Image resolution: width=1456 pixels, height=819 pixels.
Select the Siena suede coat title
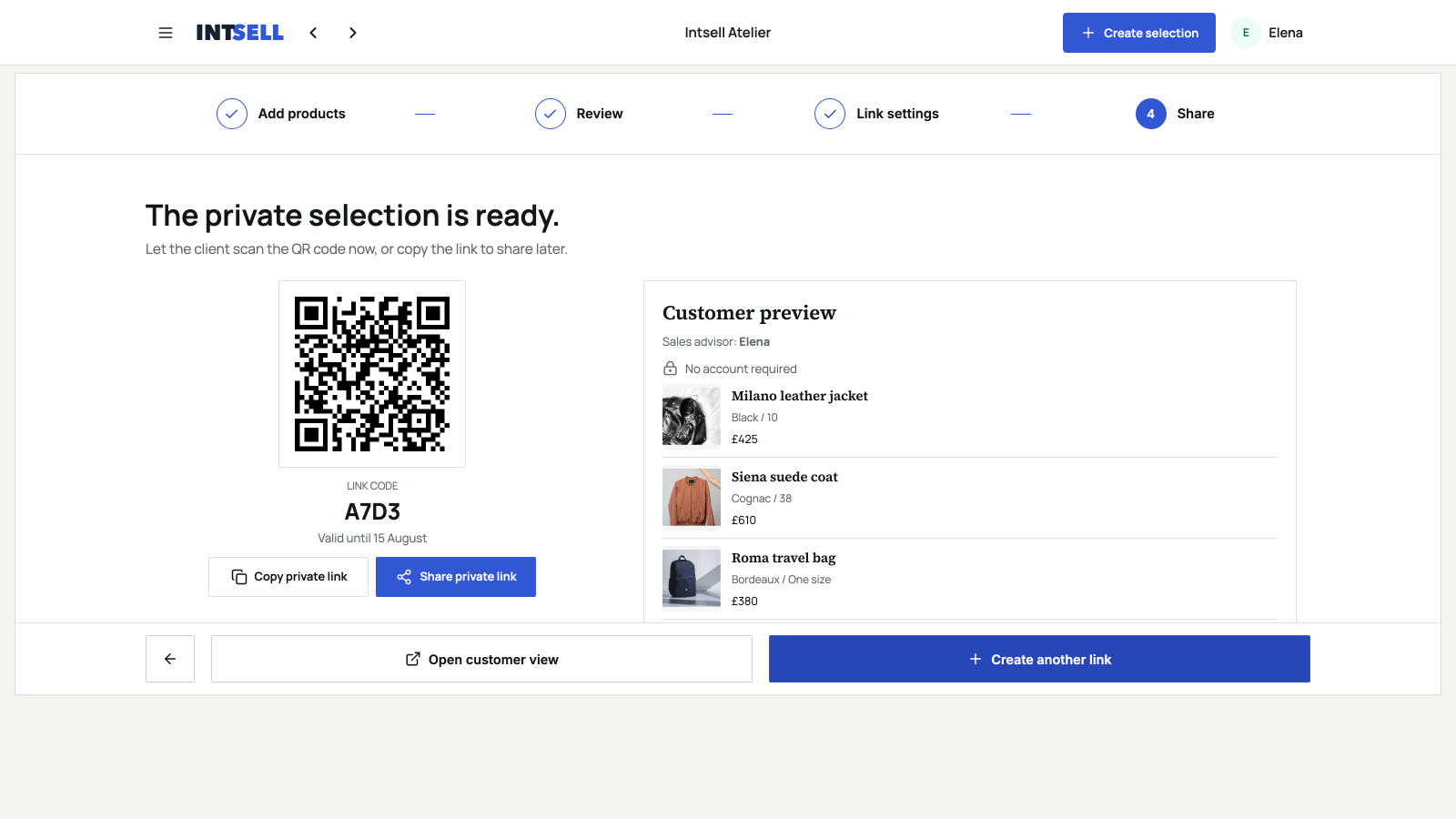(x=784, y=477)
